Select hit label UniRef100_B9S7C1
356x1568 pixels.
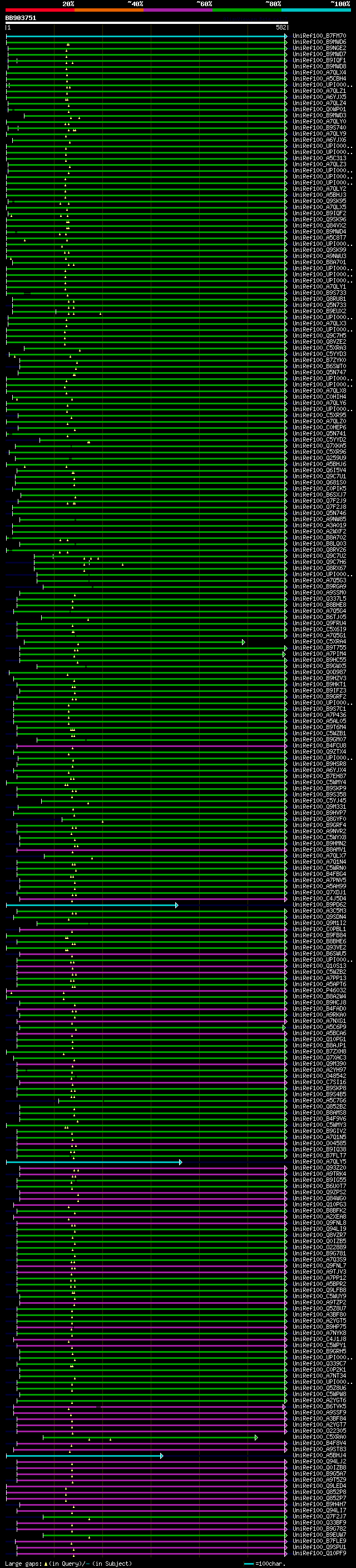[319, 709]
